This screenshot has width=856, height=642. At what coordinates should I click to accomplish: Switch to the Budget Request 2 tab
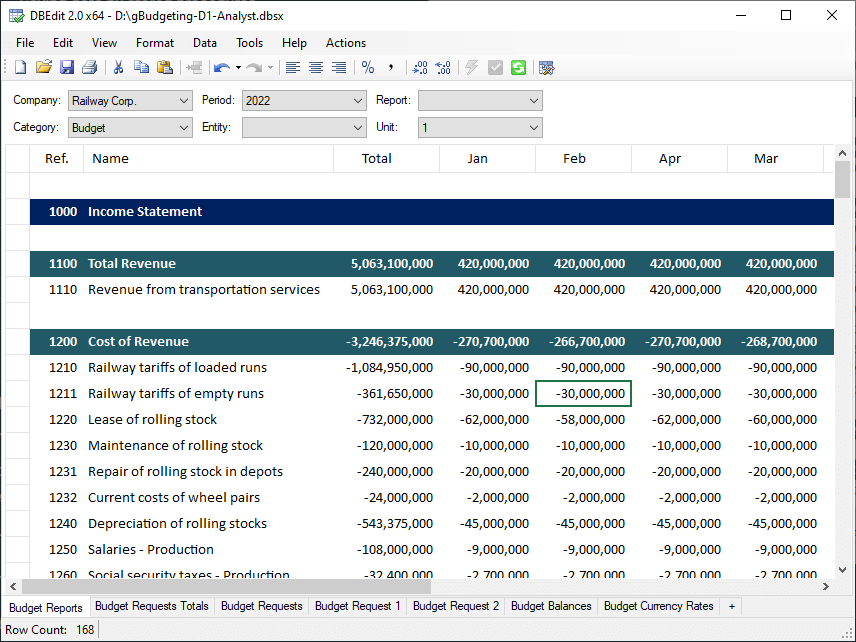(456, 606)
